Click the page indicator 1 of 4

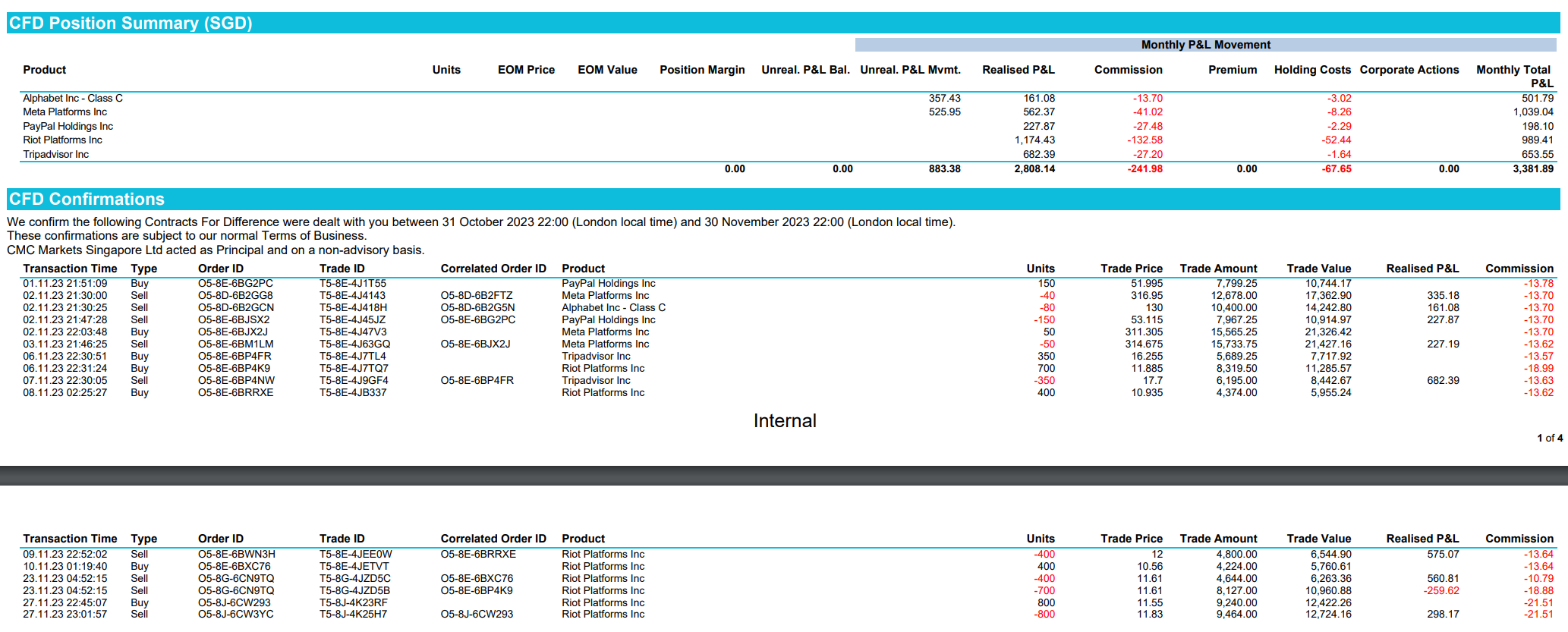coord(1550,438)
